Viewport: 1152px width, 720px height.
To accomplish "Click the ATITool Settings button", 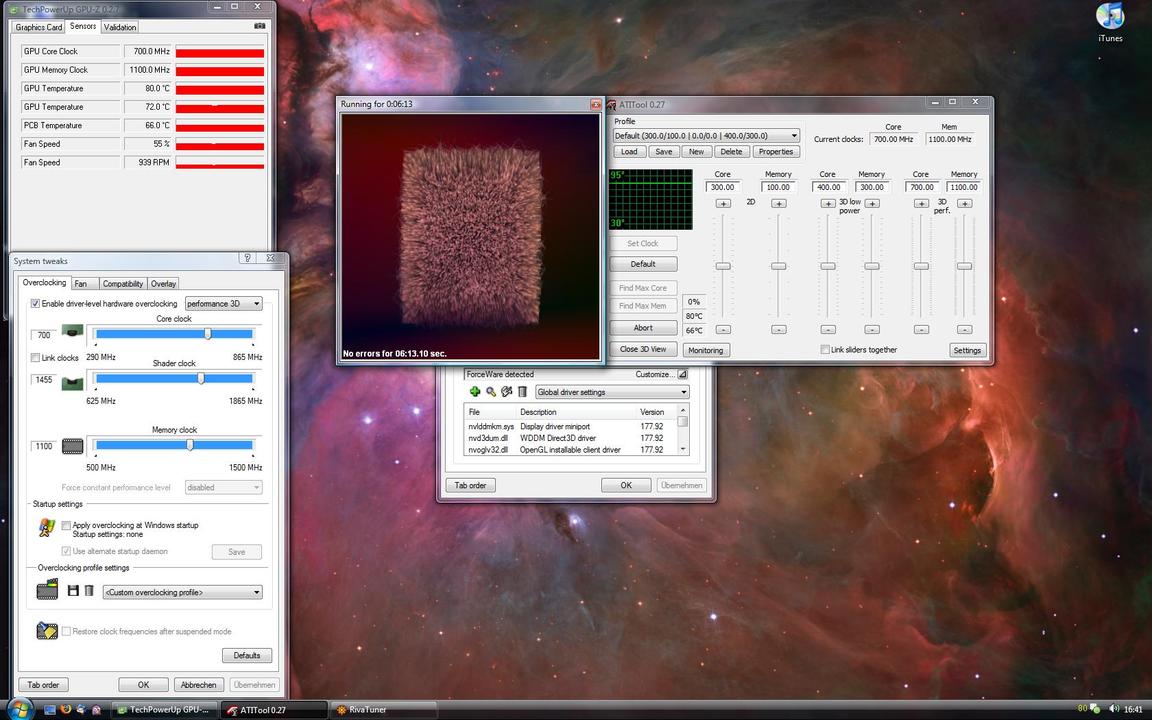I will 967,350.
